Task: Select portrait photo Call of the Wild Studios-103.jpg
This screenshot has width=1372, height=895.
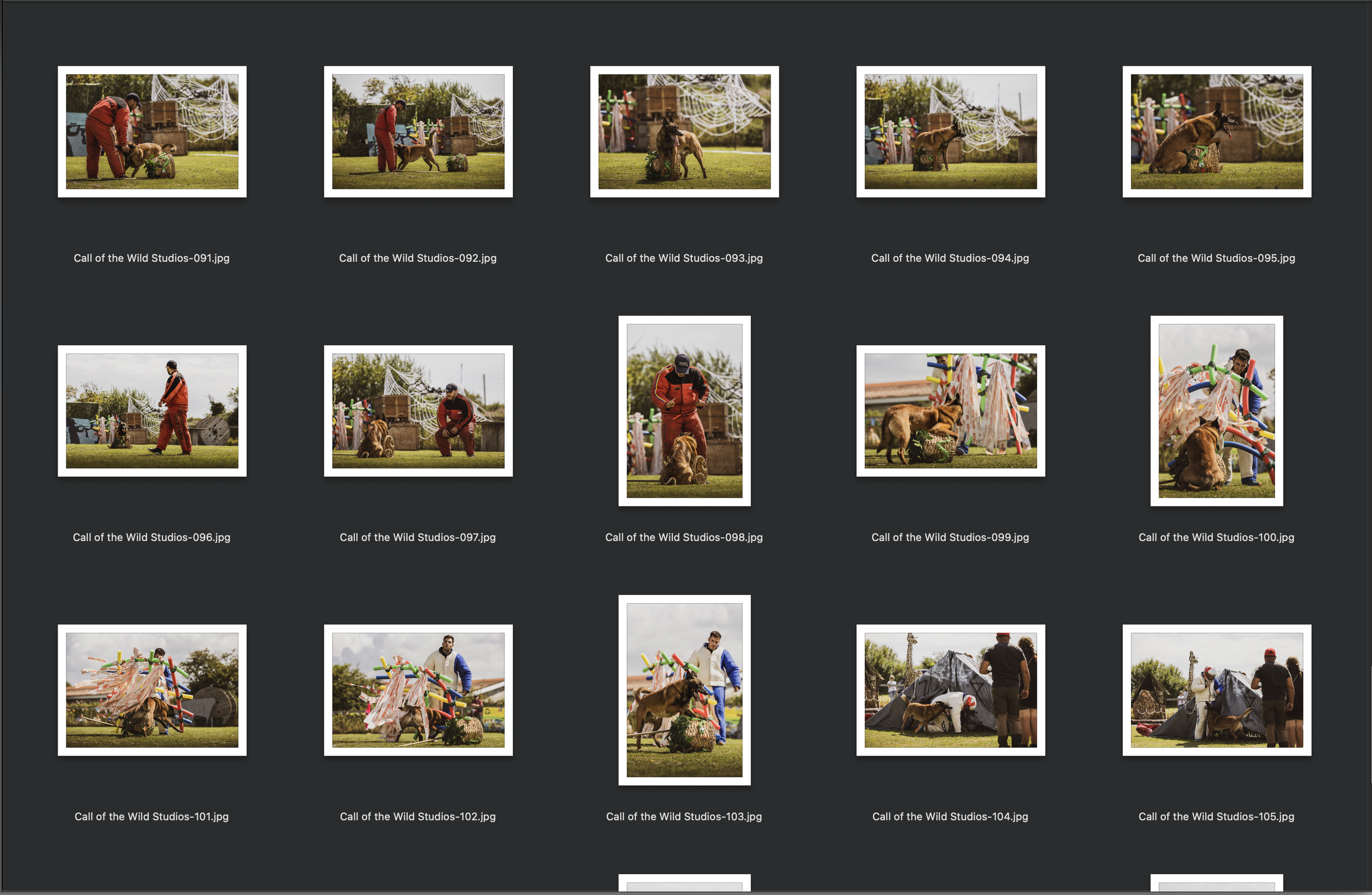Action: [x=684, y=690]
